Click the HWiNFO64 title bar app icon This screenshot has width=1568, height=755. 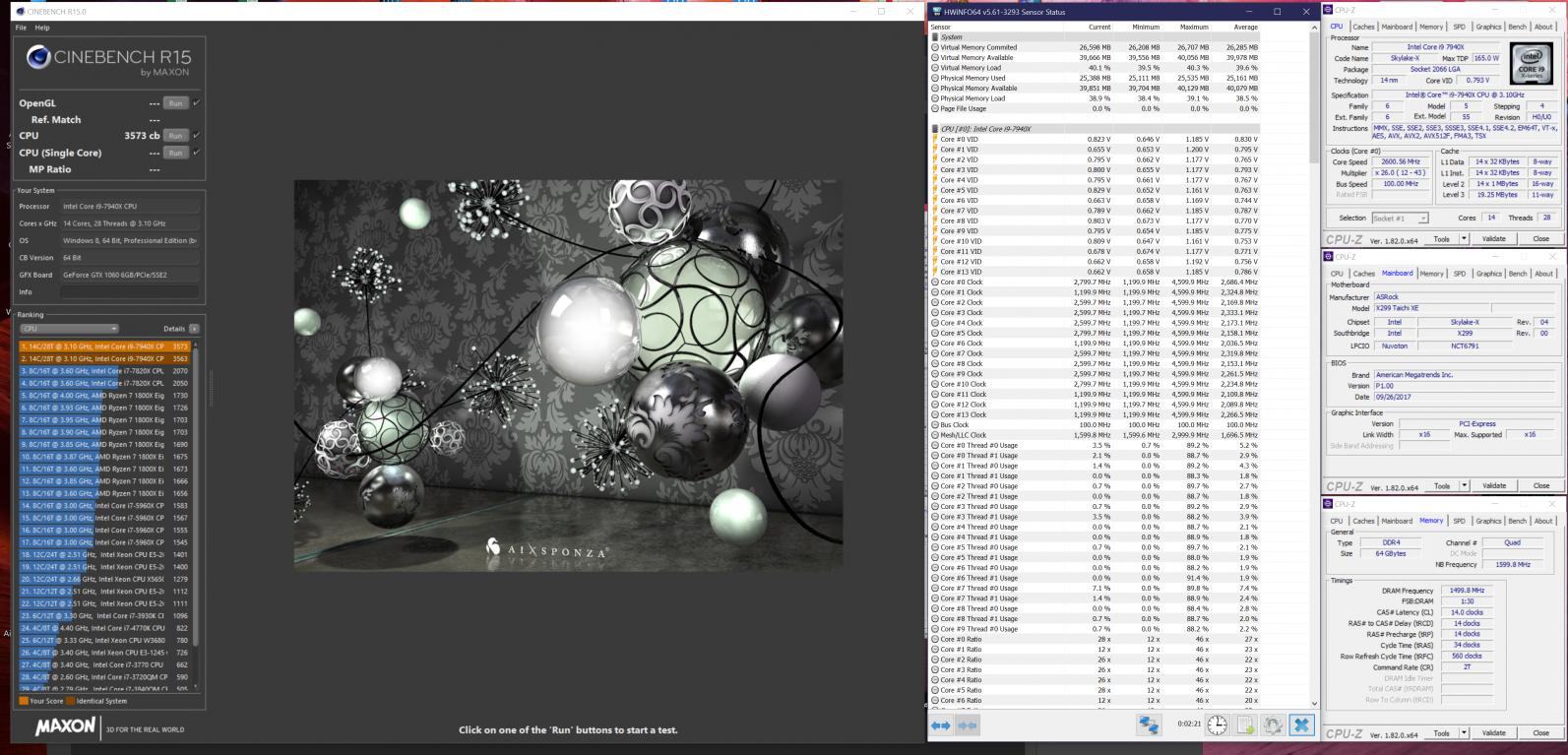click(936, 12)
